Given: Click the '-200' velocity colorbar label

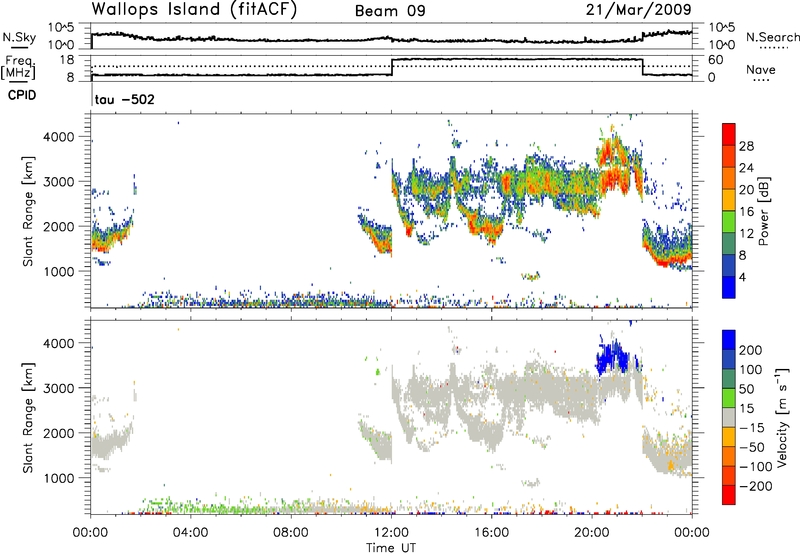Looking at the screenshot, I should pos(756,486).
